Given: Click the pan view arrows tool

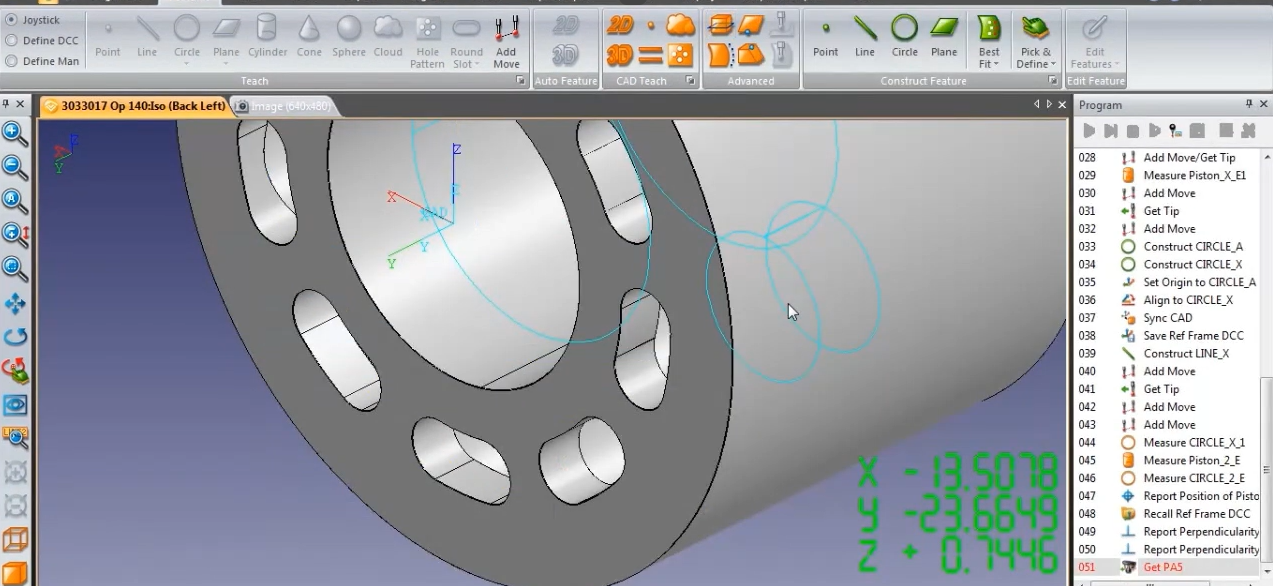Looking at the screenshot, I should pyautogui.click(x=14, y=303).
